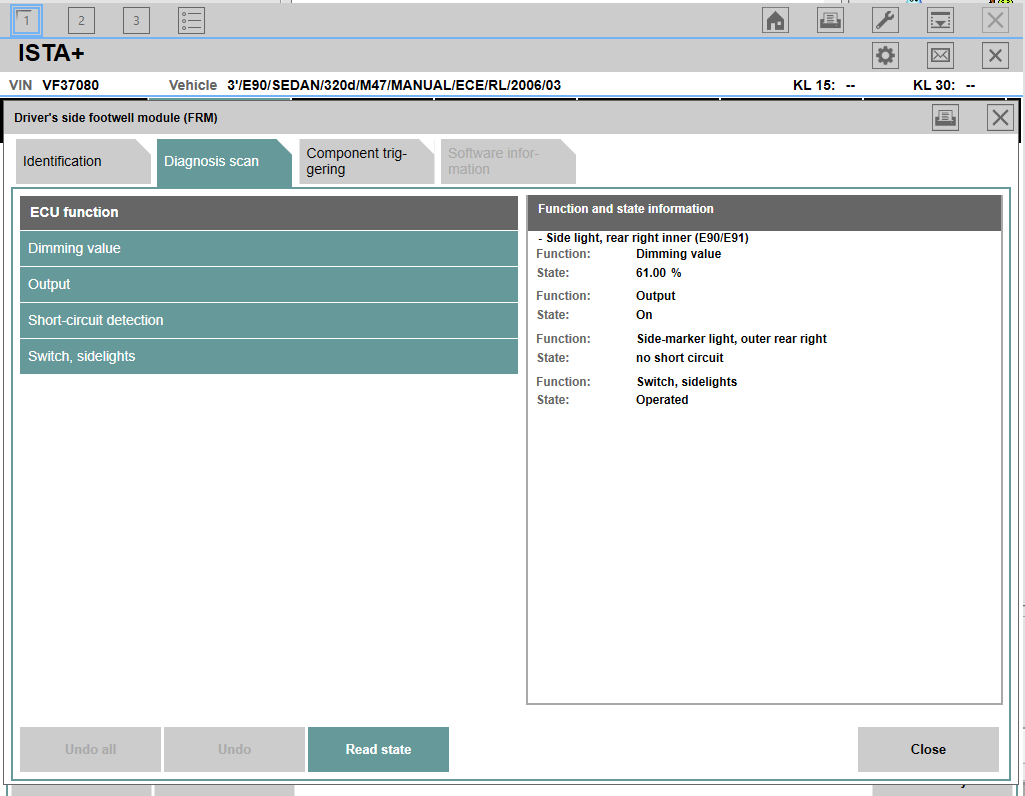Open the operations list icon
Viewport: 1025px width, 796px height.
point(192,20)
